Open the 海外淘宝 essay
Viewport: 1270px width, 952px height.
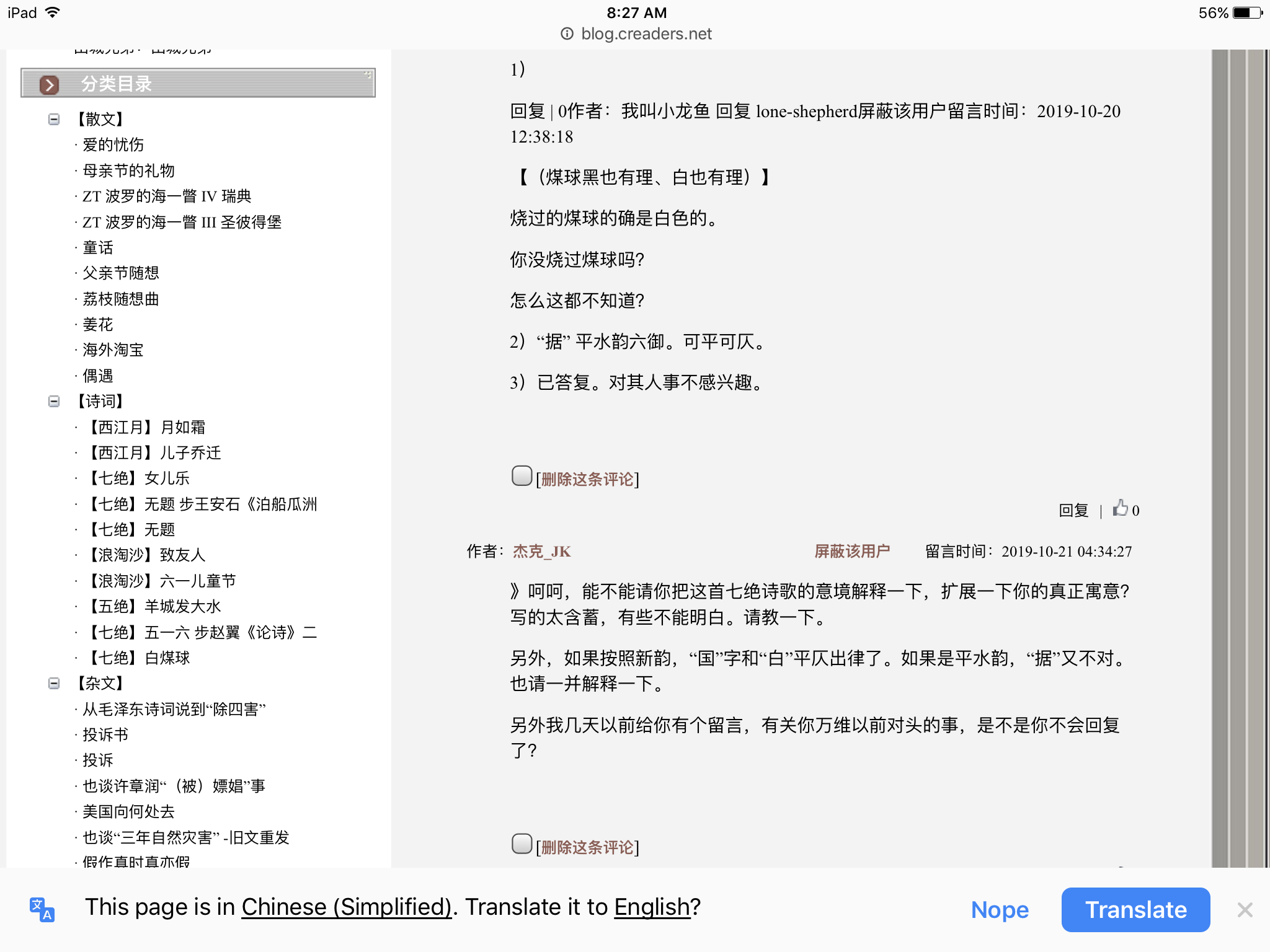pyautogui.click(x=112, y=350)
